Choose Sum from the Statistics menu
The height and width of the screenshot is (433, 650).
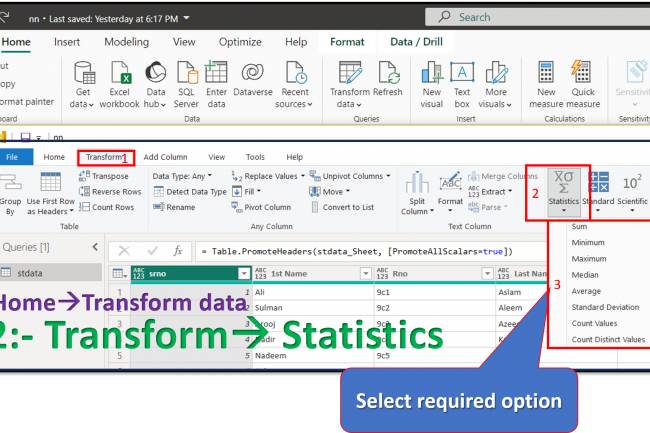click(579, 227)
